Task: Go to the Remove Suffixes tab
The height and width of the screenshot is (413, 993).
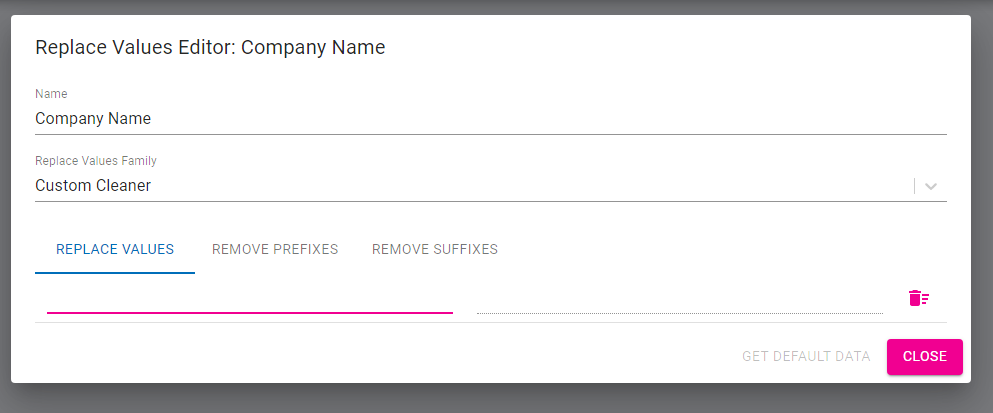Action: click(x=435, y=249)
